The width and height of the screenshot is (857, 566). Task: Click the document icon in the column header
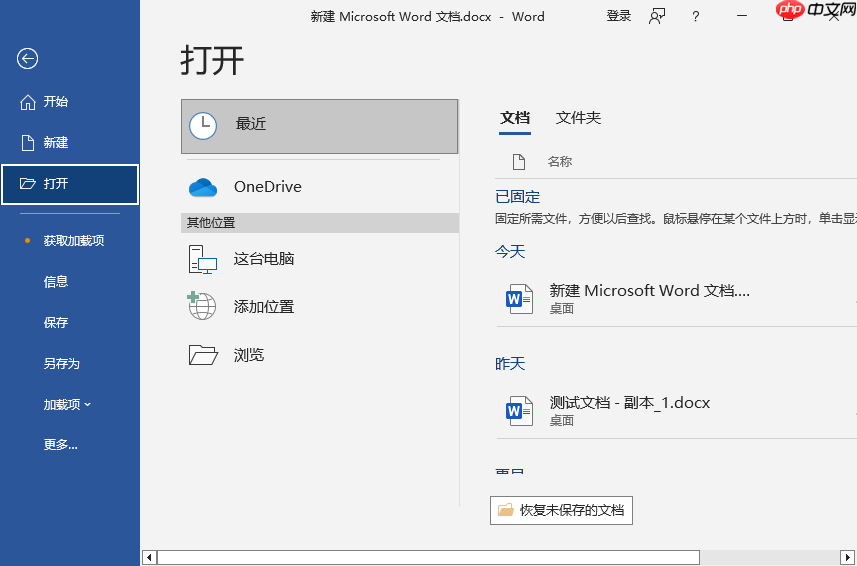click(x=519, y=162)
